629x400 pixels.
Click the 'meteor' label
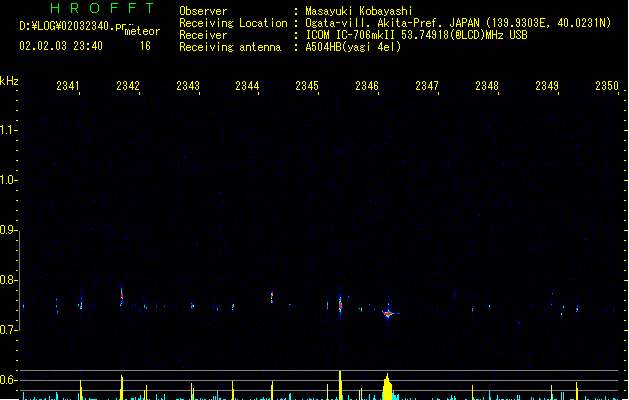pyautogui.click(x=142, y=31)
